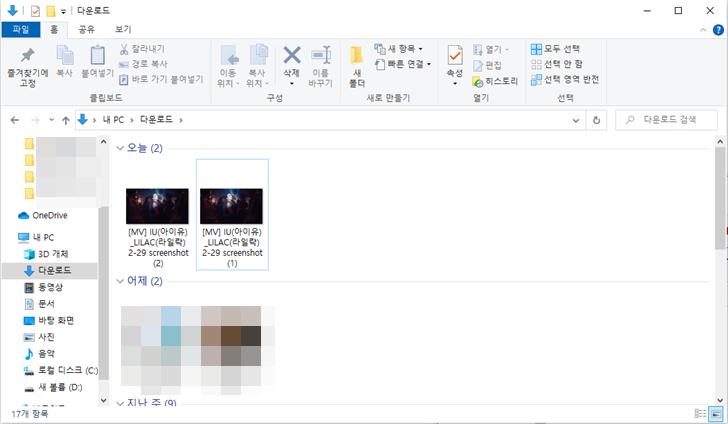The image size is (728, 424).
Task: Open 새 항목 (New item) dropdown
Action: (x=399, y=49)
